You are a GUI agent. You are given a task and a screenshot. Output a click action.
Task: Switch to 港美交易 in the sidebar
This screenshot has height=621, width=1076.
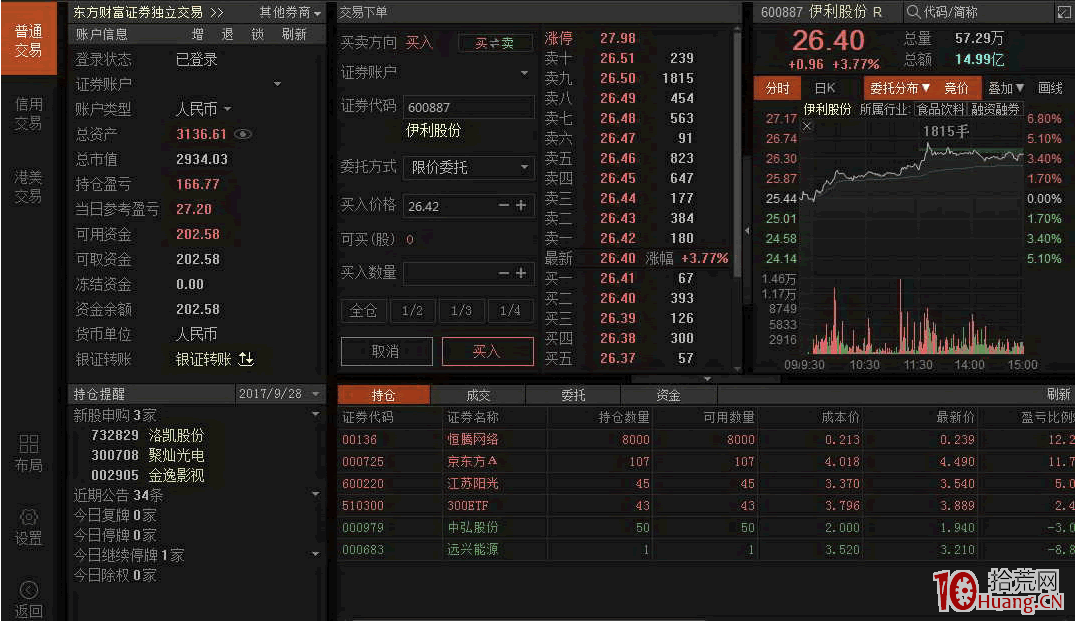28,187
